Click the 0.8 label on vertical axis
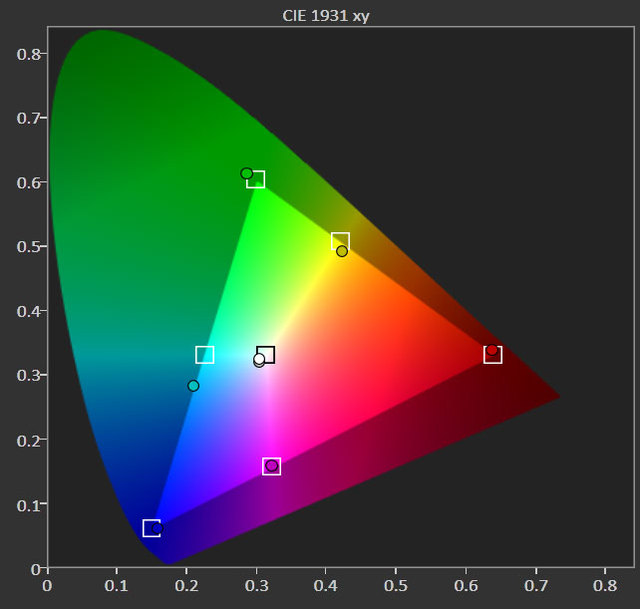 (x=28, y=54)
